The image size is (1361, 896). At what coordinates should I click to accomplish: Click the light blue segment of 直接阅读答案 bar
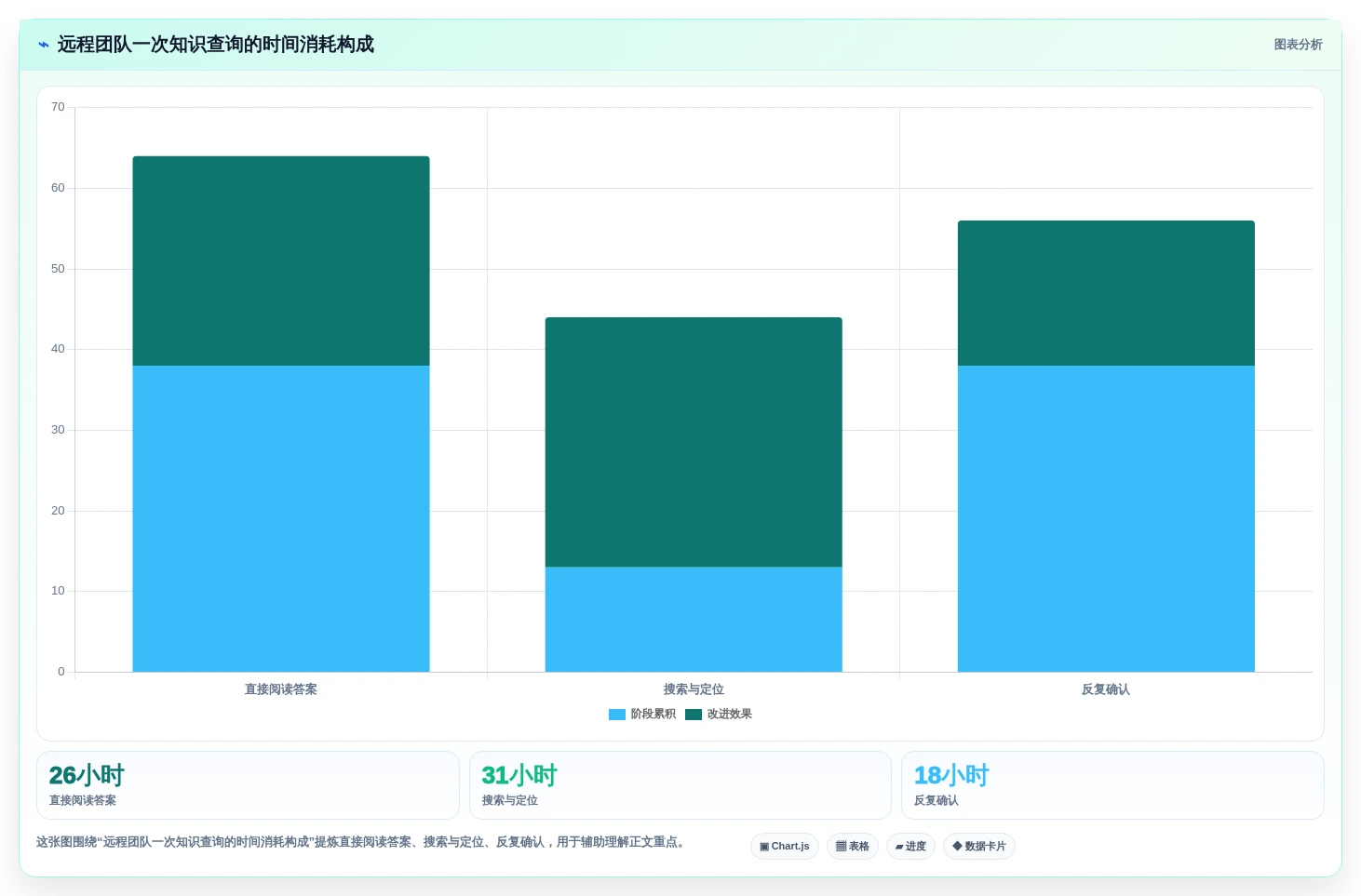pos(281,518)
